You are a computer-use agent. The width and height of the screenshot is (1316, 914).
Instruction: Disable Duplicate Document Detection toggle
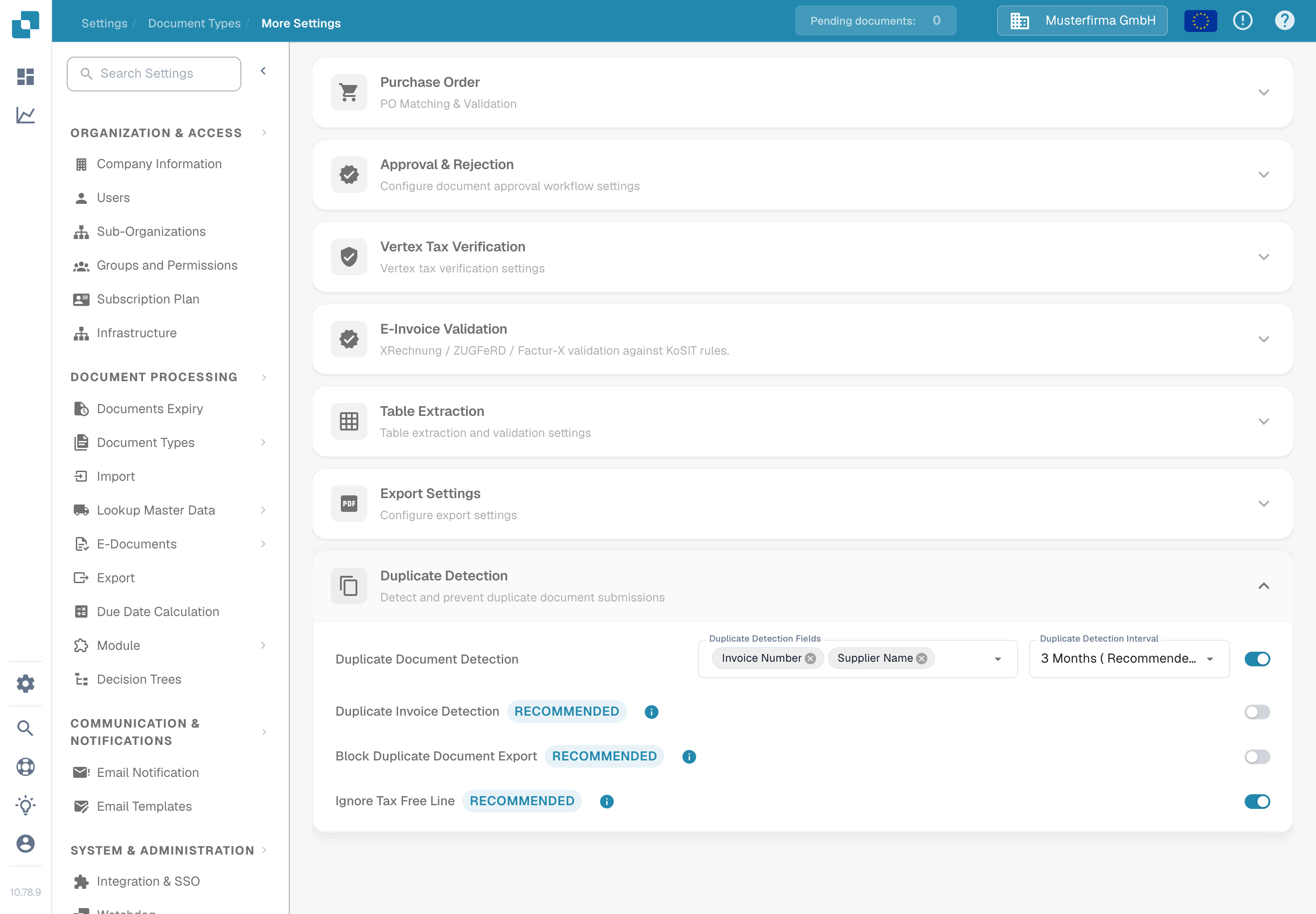click(1257, 659)
